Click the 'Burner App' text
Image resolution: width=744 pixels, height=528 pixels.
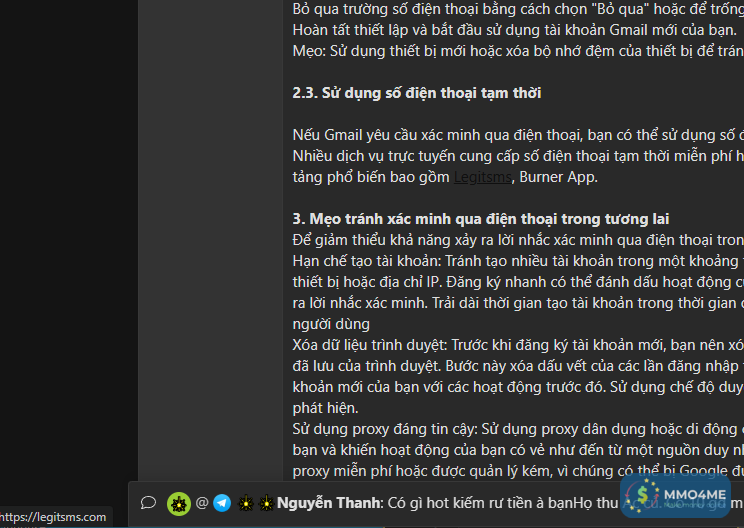coord(557,177)
